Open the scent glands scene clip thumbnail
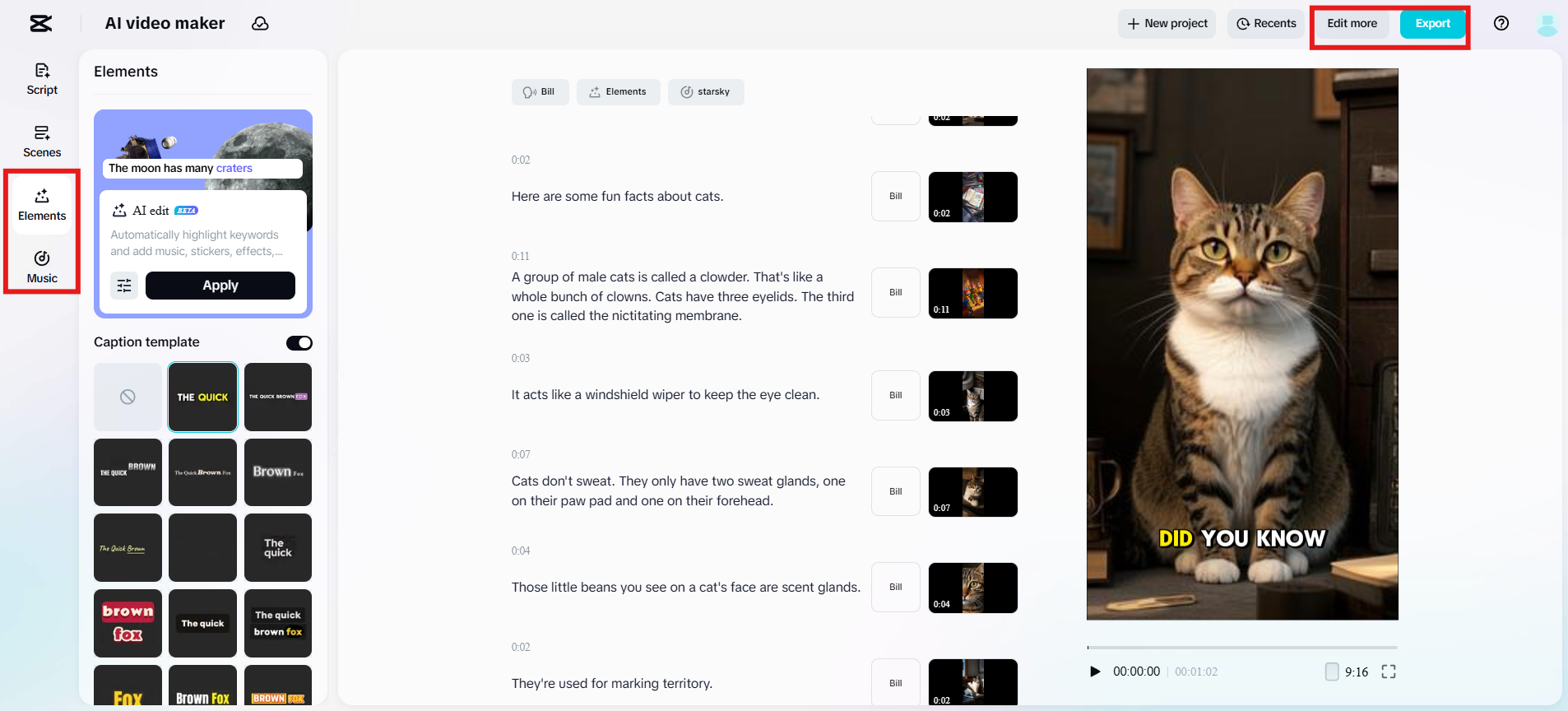Image resolution: width=1568 pixels, height=711 pixels. pos(973,588)
